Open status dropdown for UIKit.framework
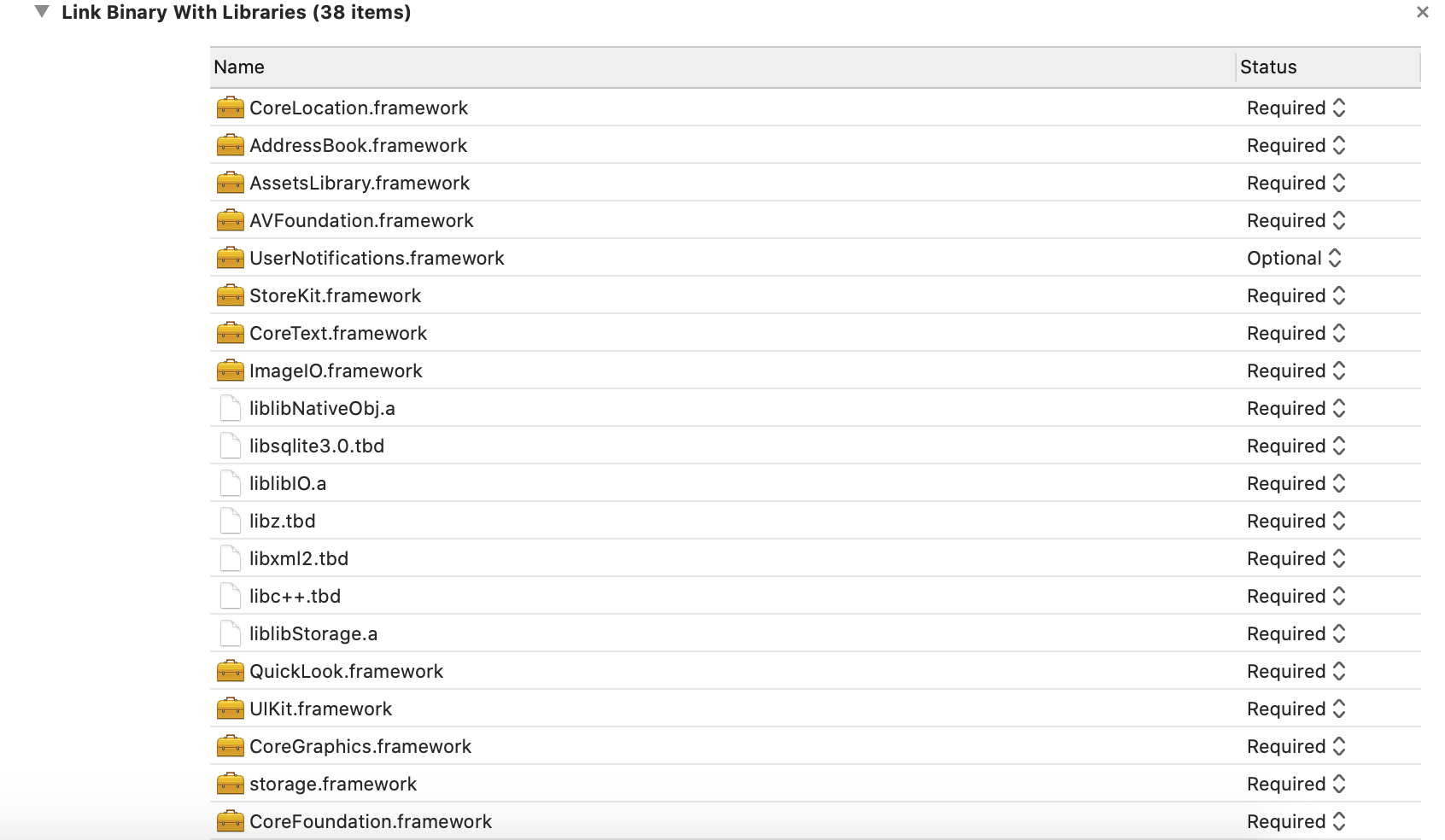The image size is (1445, 840). tap(1296, 709)
